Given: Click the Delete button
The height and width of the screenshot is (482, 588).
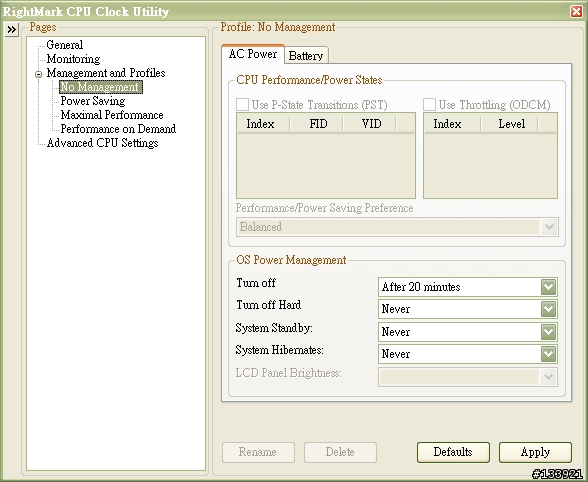Looking at the screenshot, I should [x=340, y=452].
